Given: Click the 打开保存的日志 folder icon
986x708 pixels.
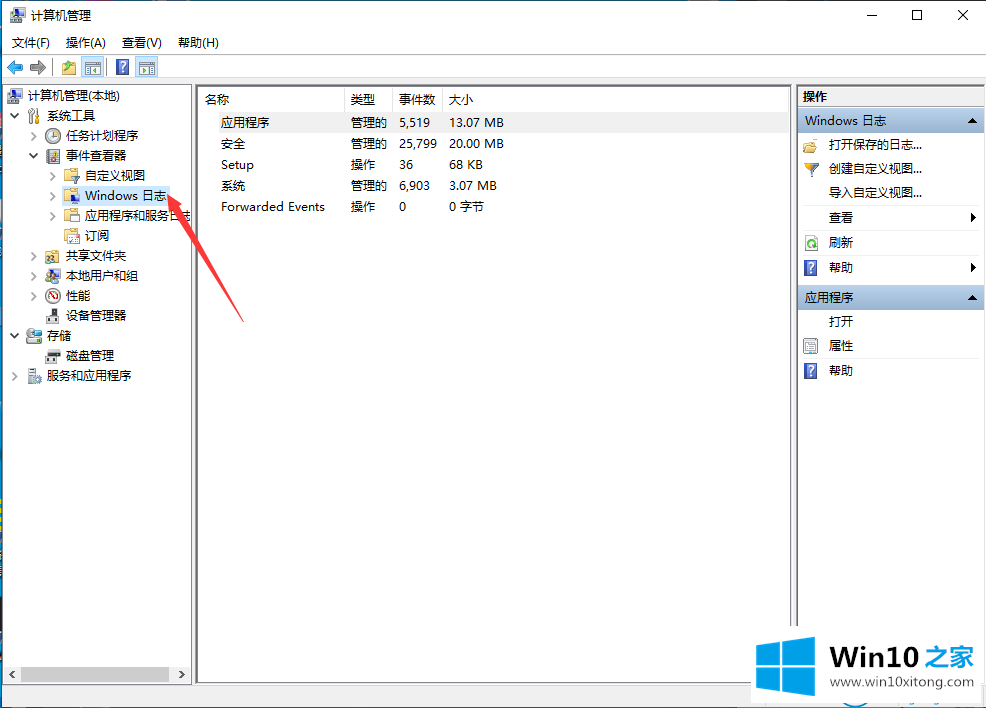Looking at the screenshot, I should point(811,146).
